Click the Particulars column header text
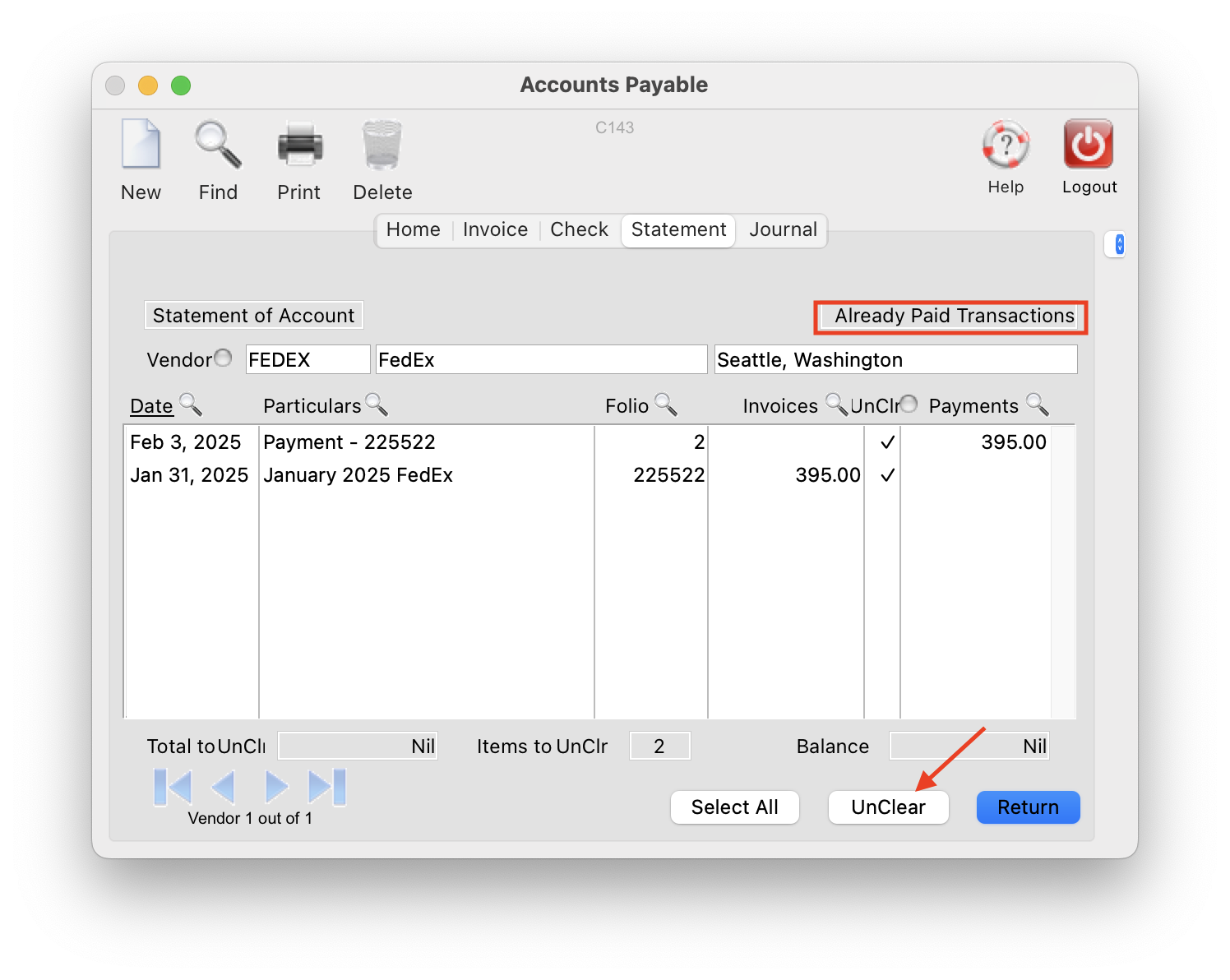This screenshot has height=980, width=1230. (312, 406)
